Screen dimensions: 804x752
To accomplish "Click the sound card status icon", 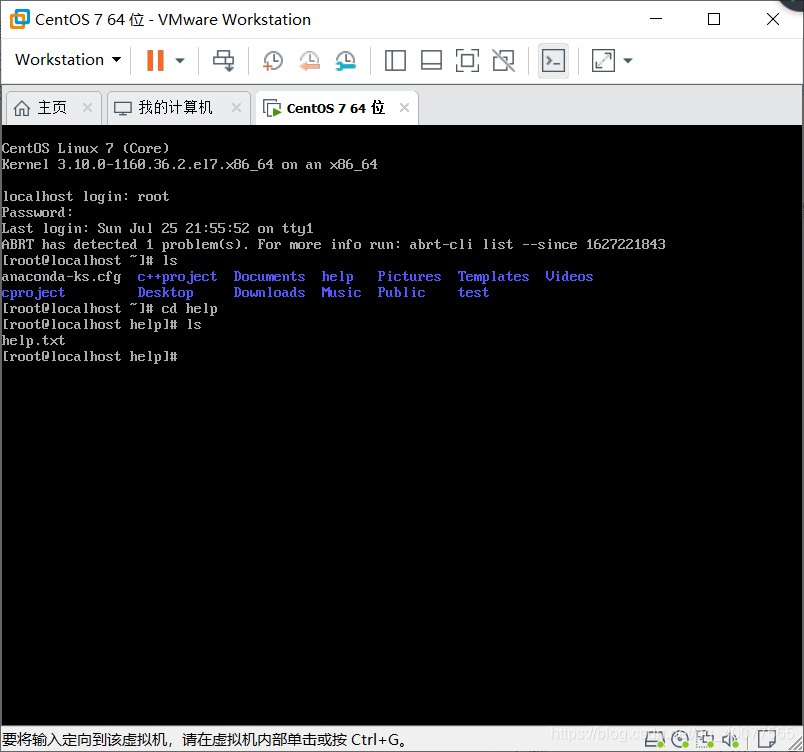I will (730, 739).
